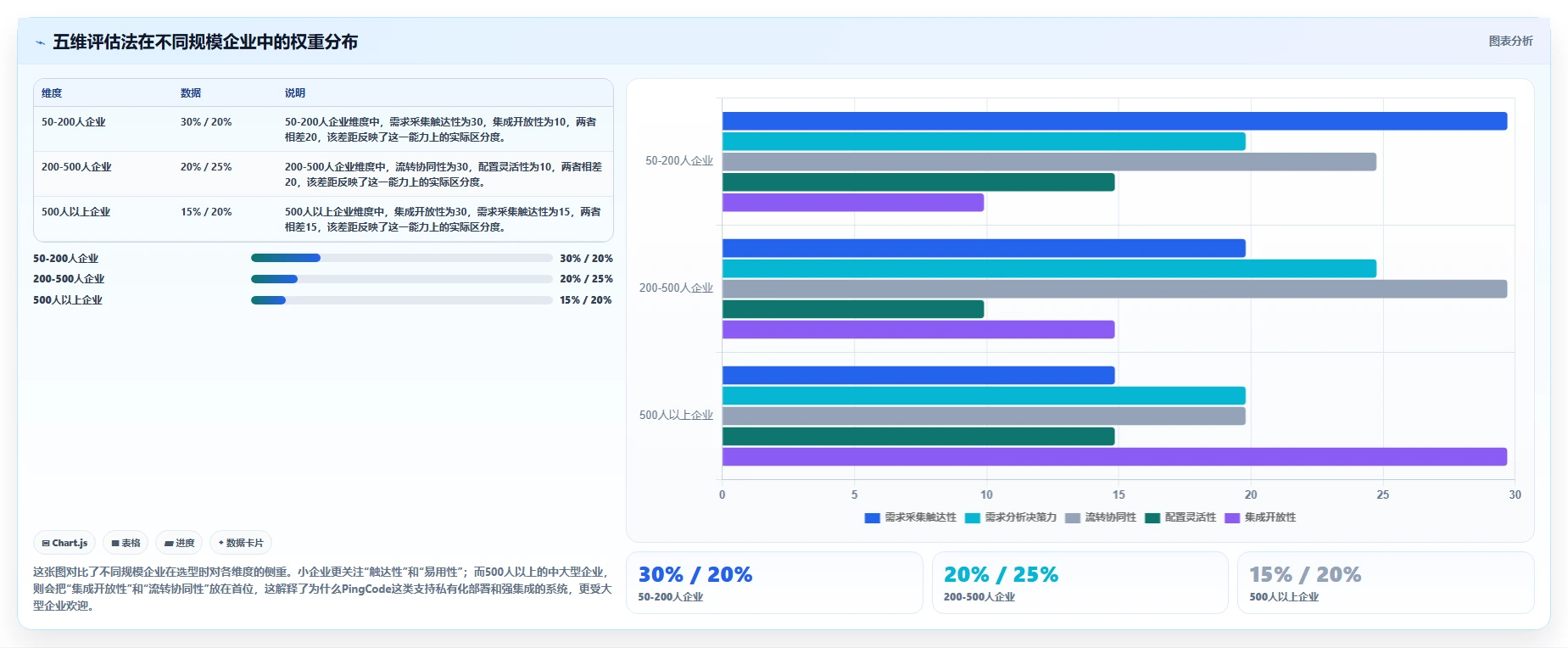Screen dimensions: 1568x648
Task: Click the 维度 column header
Action: [52, 93]
